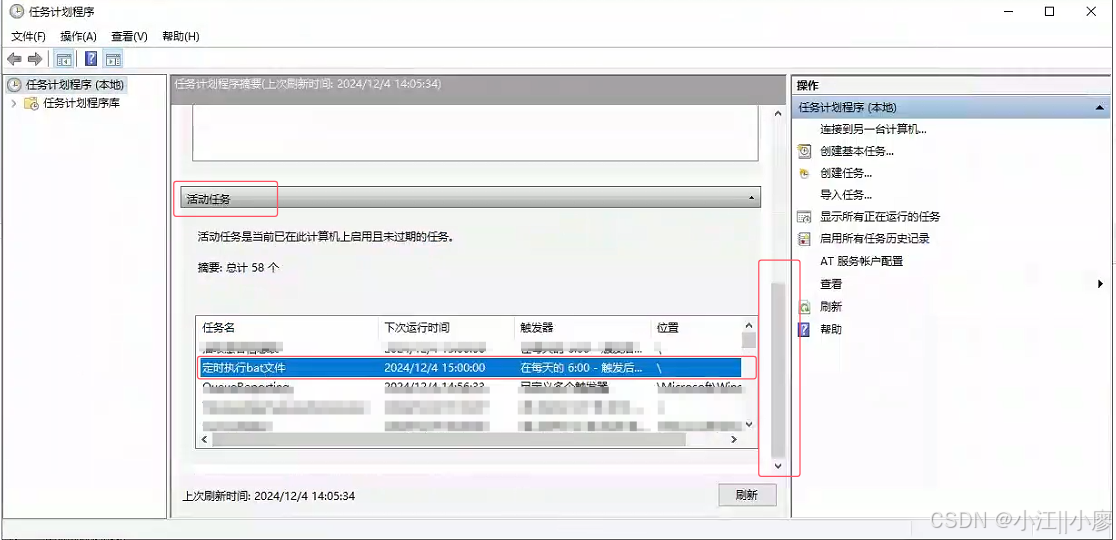Image resolution: width=1116 pixels, height=540 pixels.
Task: Click the 刷新 button at bottom
Action: (x=747, y=495)
